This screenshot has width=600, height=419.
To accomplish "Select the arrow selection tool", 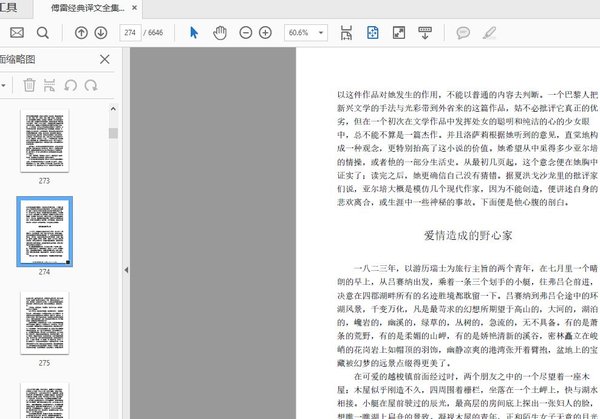I will click(x=194, y=33).
